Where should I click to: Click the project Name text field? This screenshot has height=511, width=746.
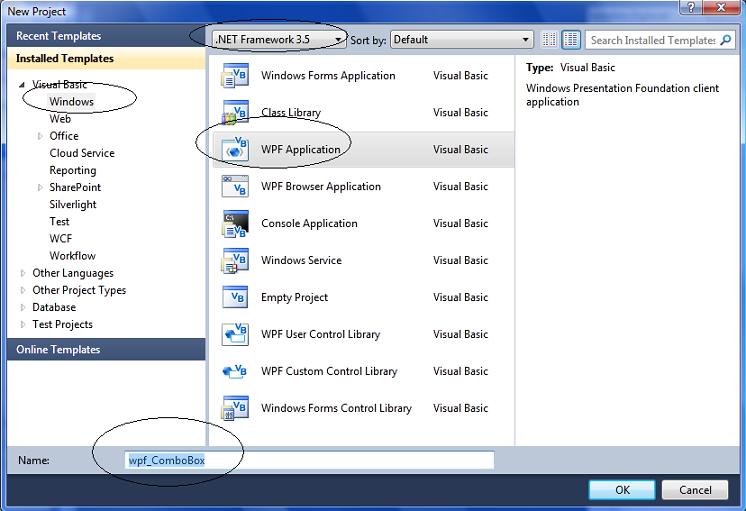pyautogui.click(x=310, y=460)
